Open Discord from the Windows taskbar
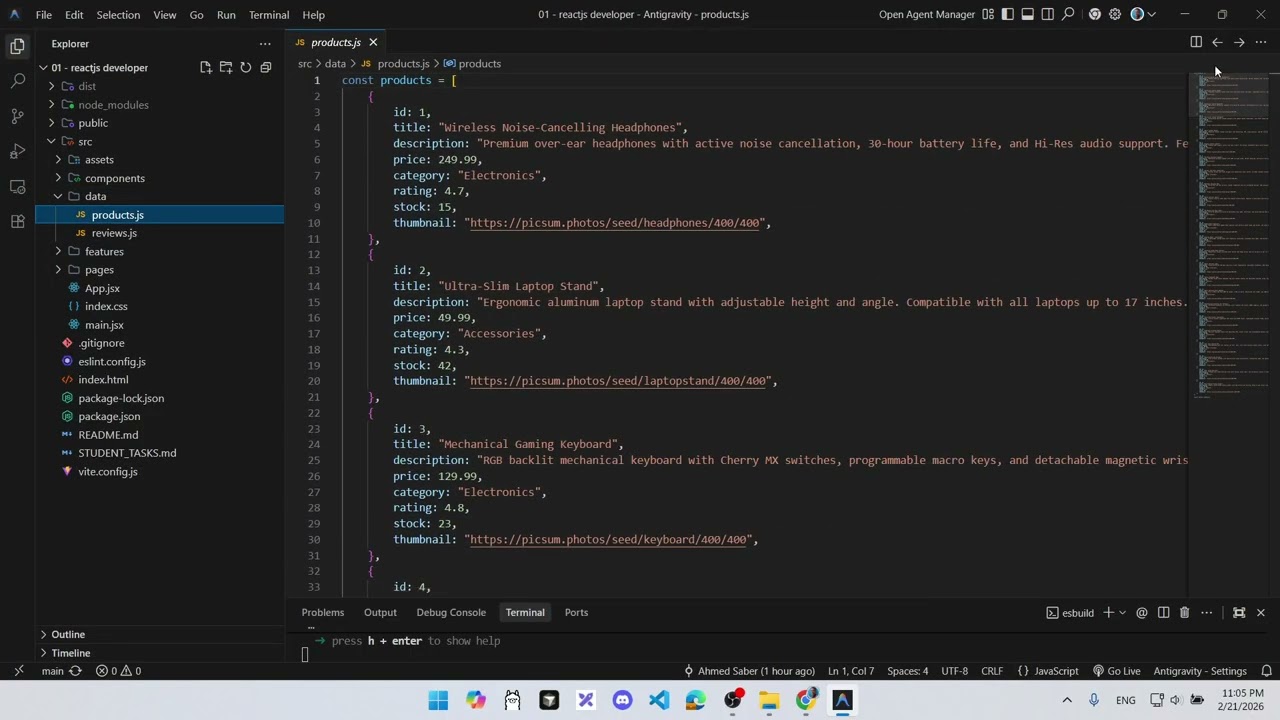The height and width of the screenshot is (720, 1280). (623, 700)
